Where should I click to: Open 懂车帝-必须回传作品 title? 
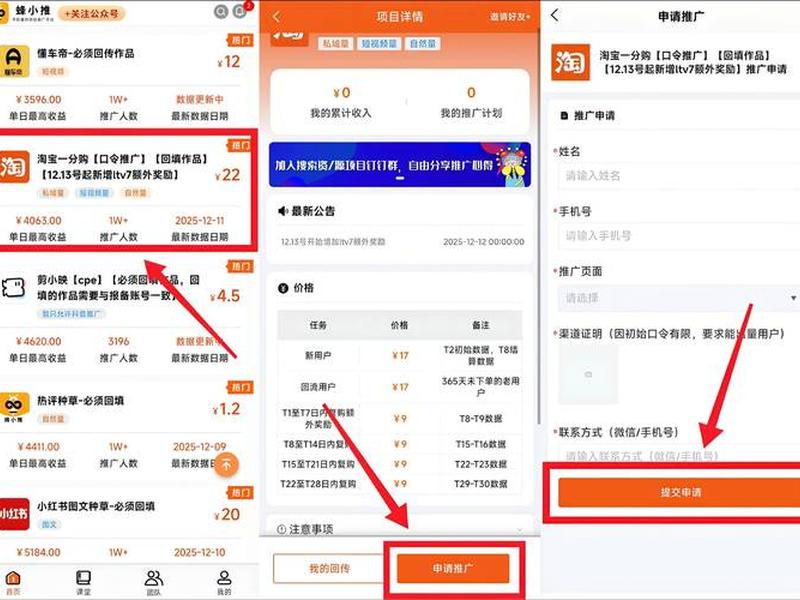tap(86, 54)
